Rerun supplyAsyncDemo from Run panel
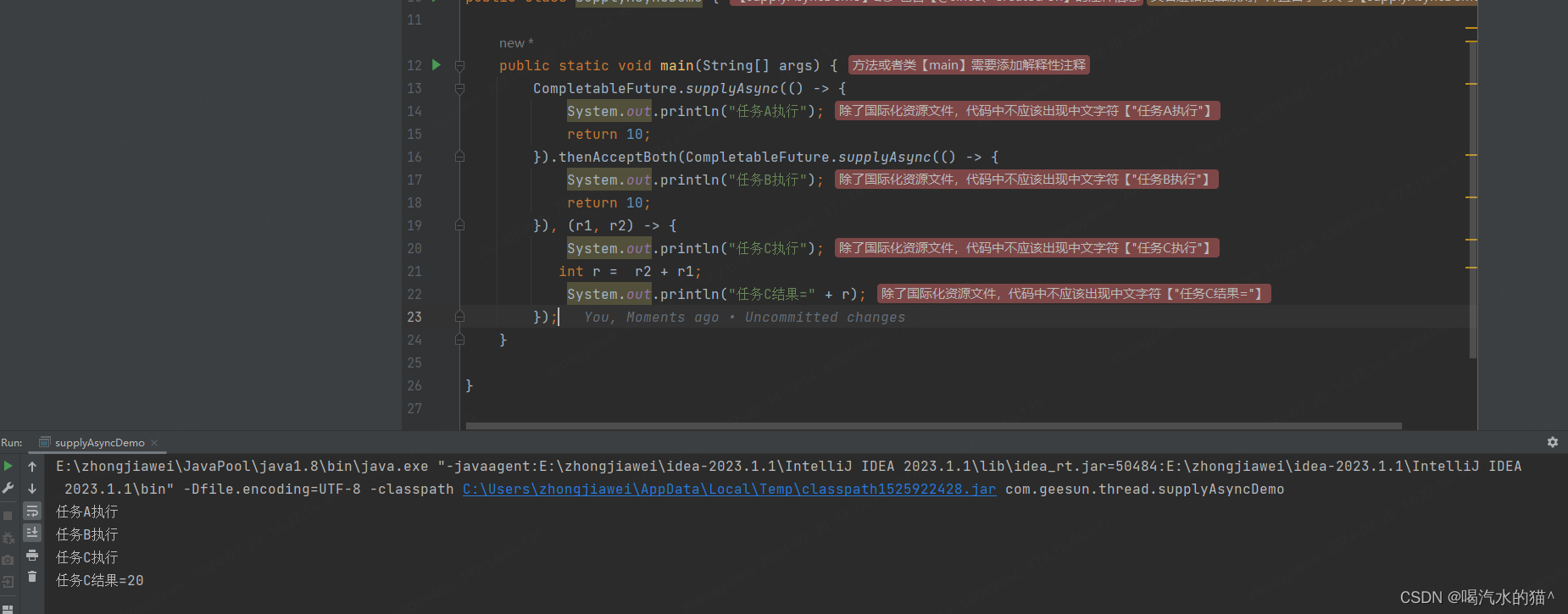1568x614 pixels. [8, 466]
